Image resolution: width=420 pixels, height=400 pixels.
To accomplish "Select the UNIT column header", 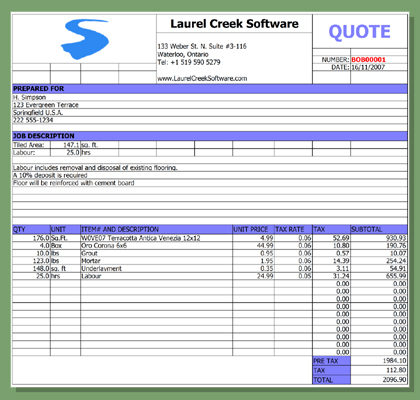I will [65, 229].
